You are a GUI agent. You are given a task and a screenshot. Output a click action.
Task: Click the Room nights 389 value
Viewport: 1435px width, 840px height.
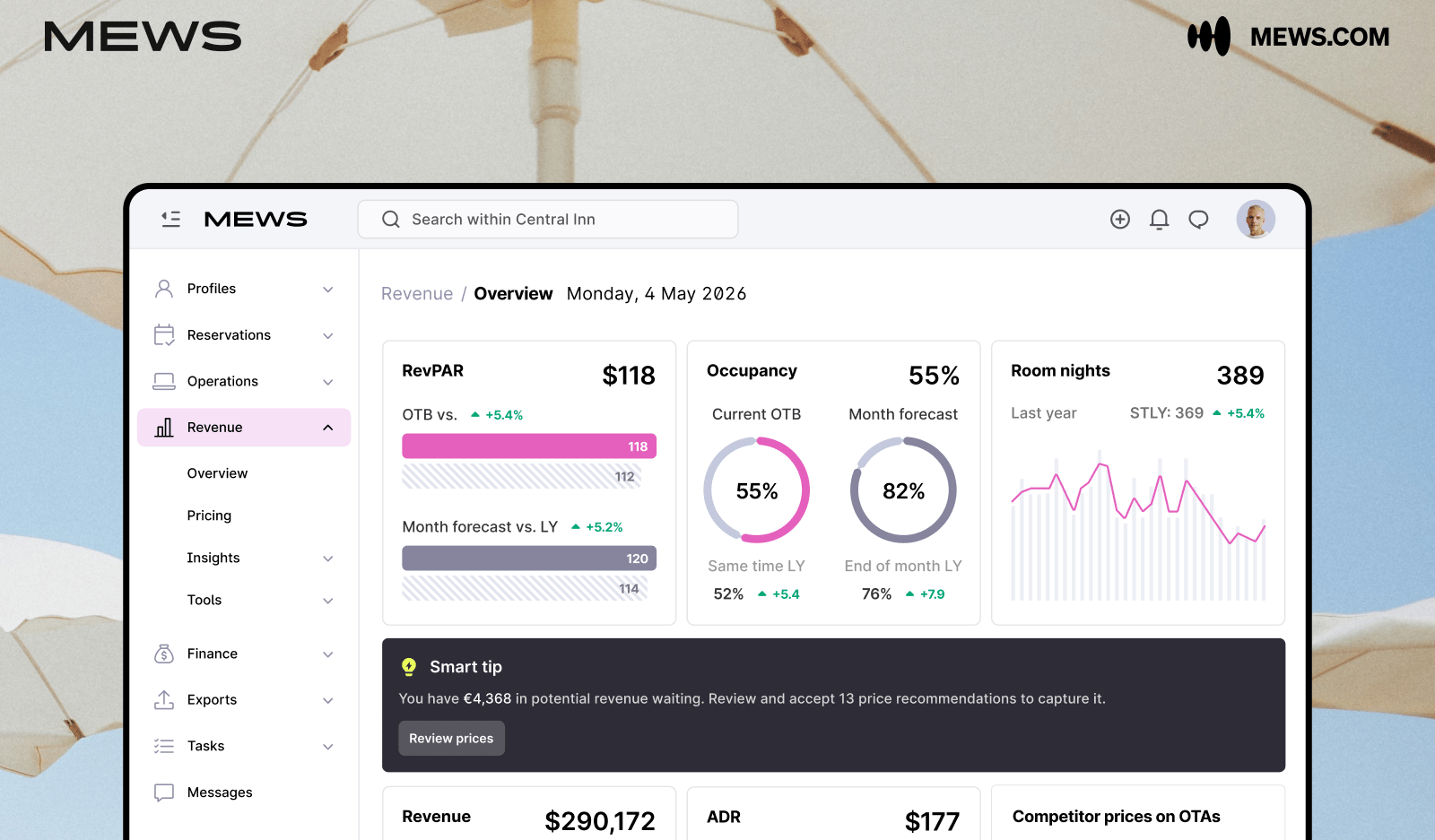[x=1240, y=376]
